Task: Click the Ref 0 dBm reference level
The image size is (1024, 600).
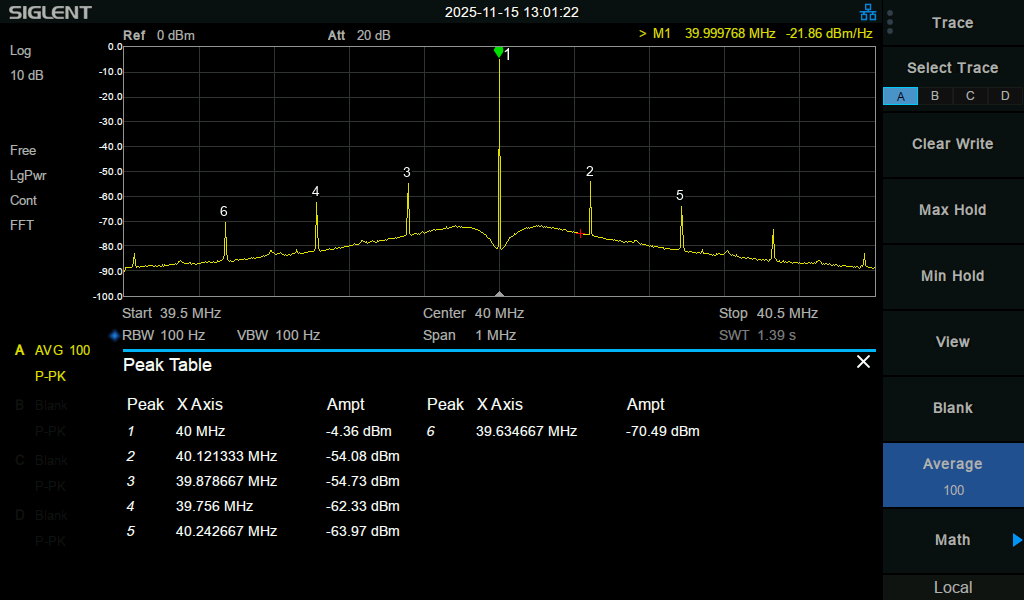Action: coord(159,35)
